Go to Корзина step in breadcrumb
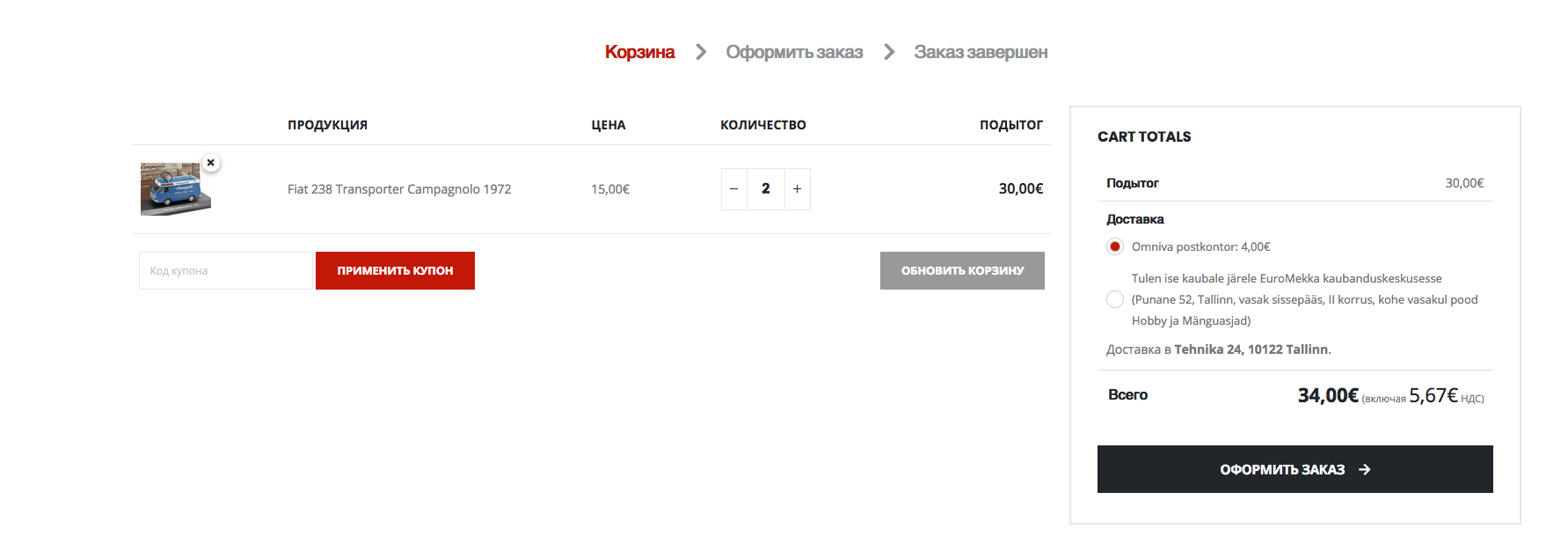 [x=639, y=52]
